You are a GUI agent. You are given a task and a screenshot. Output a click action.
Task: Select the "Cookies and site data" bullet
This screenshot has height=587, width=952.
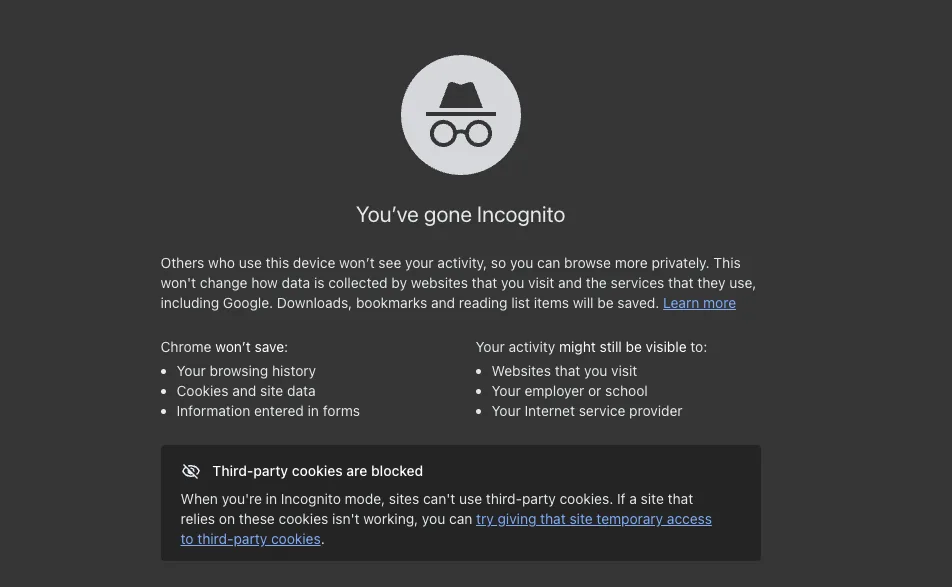click(246, 391)
